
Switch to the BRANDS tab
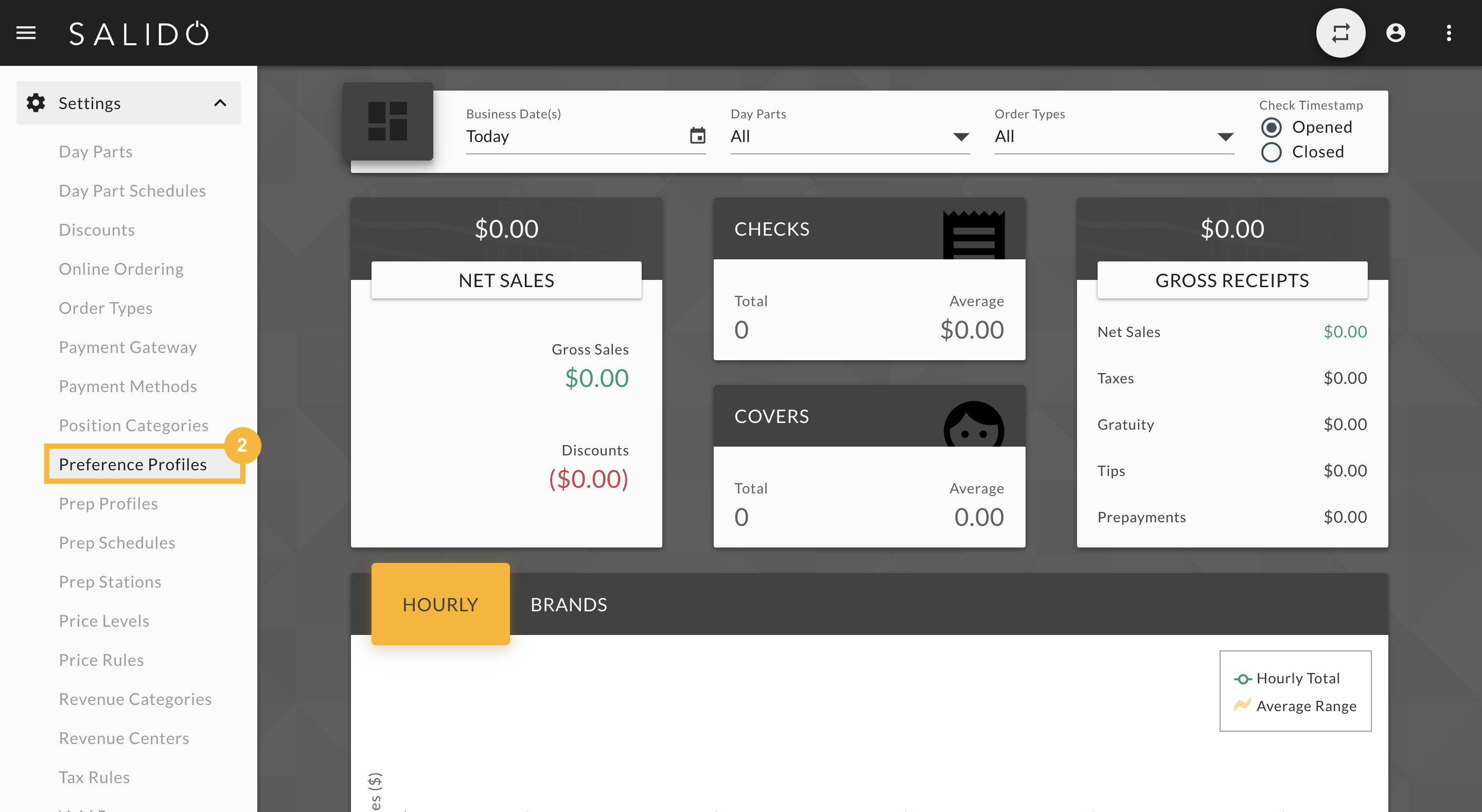pos(569,604)
